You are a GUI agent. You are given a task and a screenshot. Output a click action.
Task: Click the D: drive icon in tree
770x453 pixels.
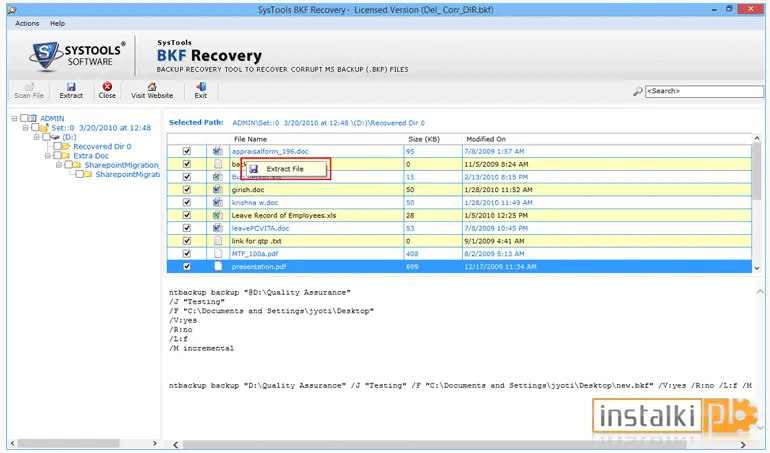[x=55, y=137]
